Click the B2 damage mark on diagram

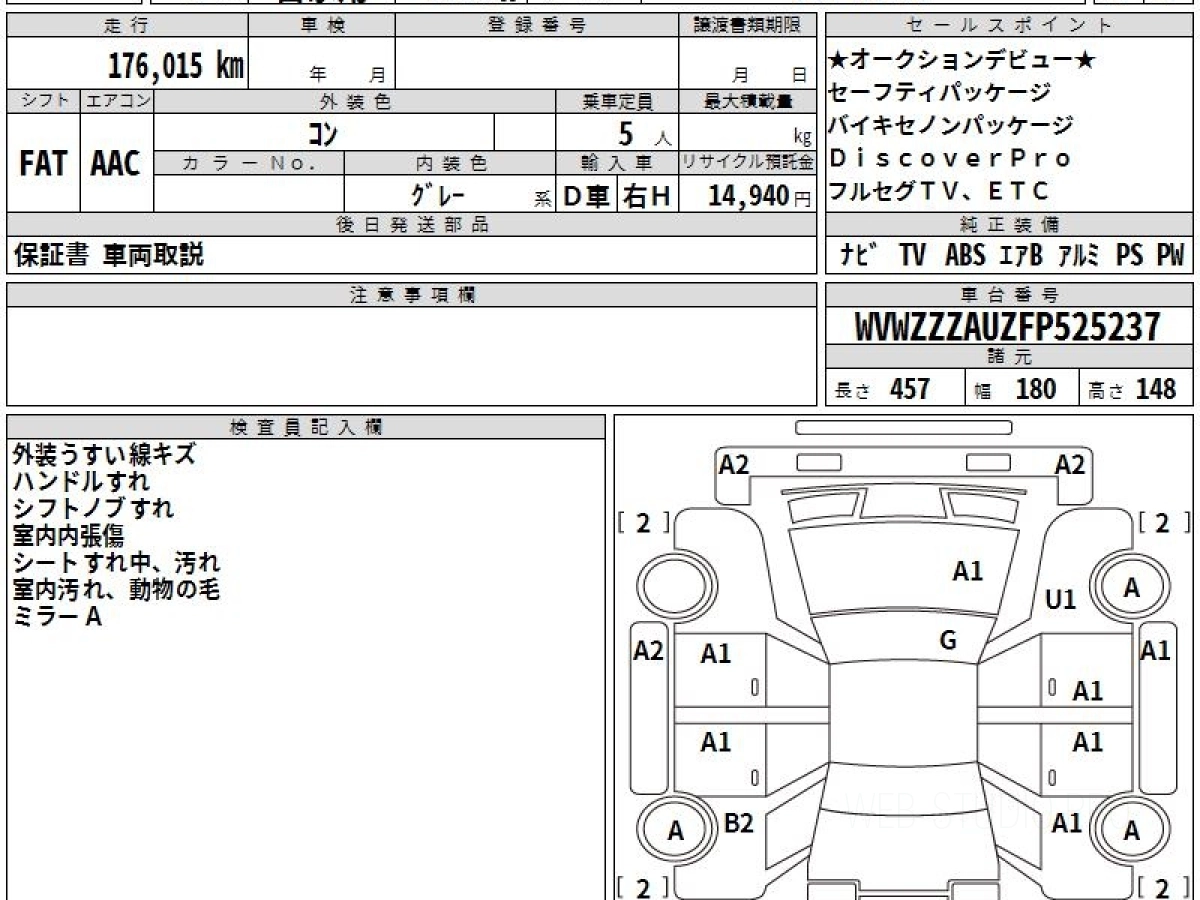738,823
